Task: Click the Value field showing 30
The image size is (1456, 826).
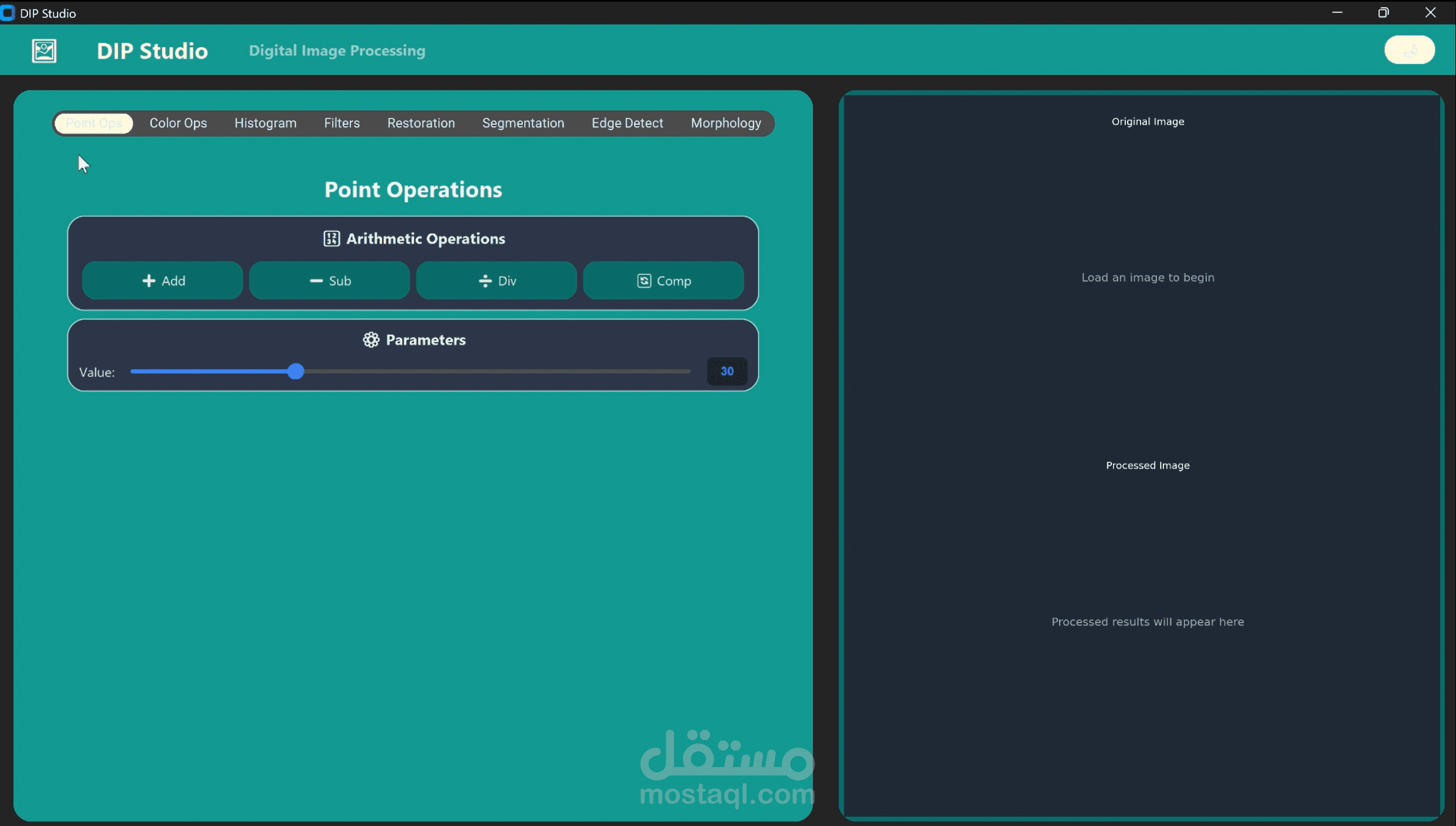Action: (x=727, y=371)
